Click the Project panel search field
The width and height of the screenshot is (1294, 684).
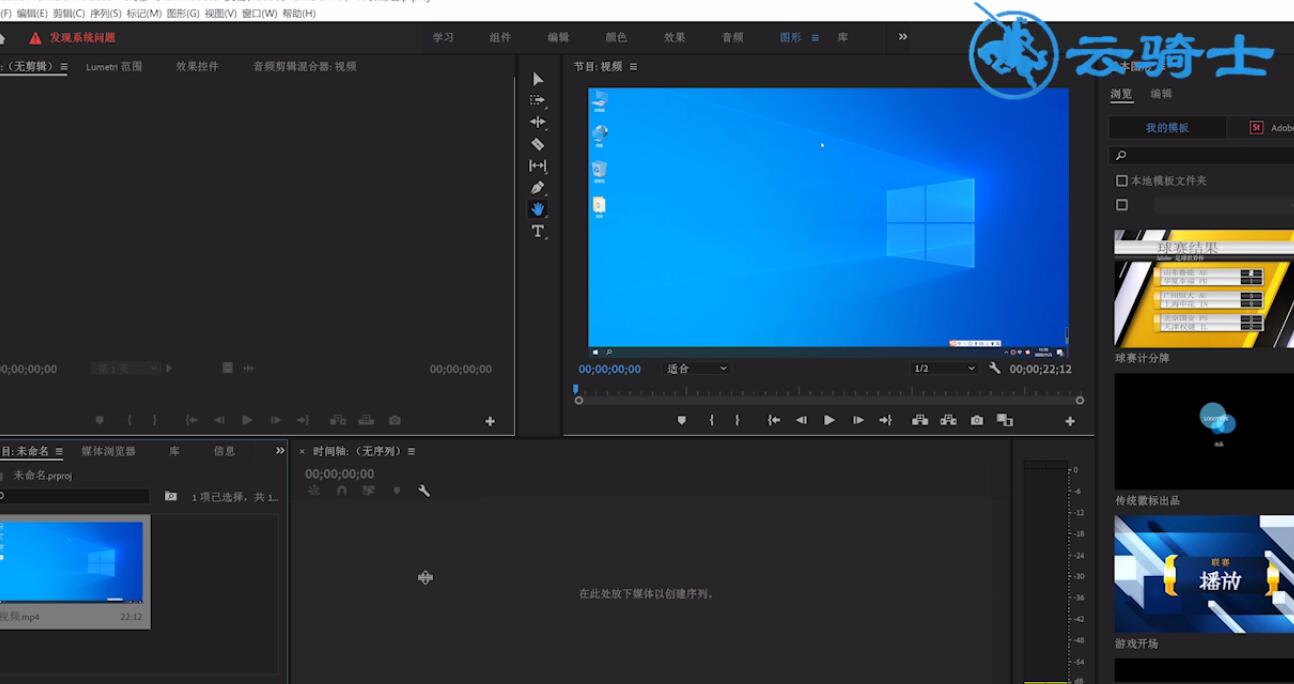[74, 496]
